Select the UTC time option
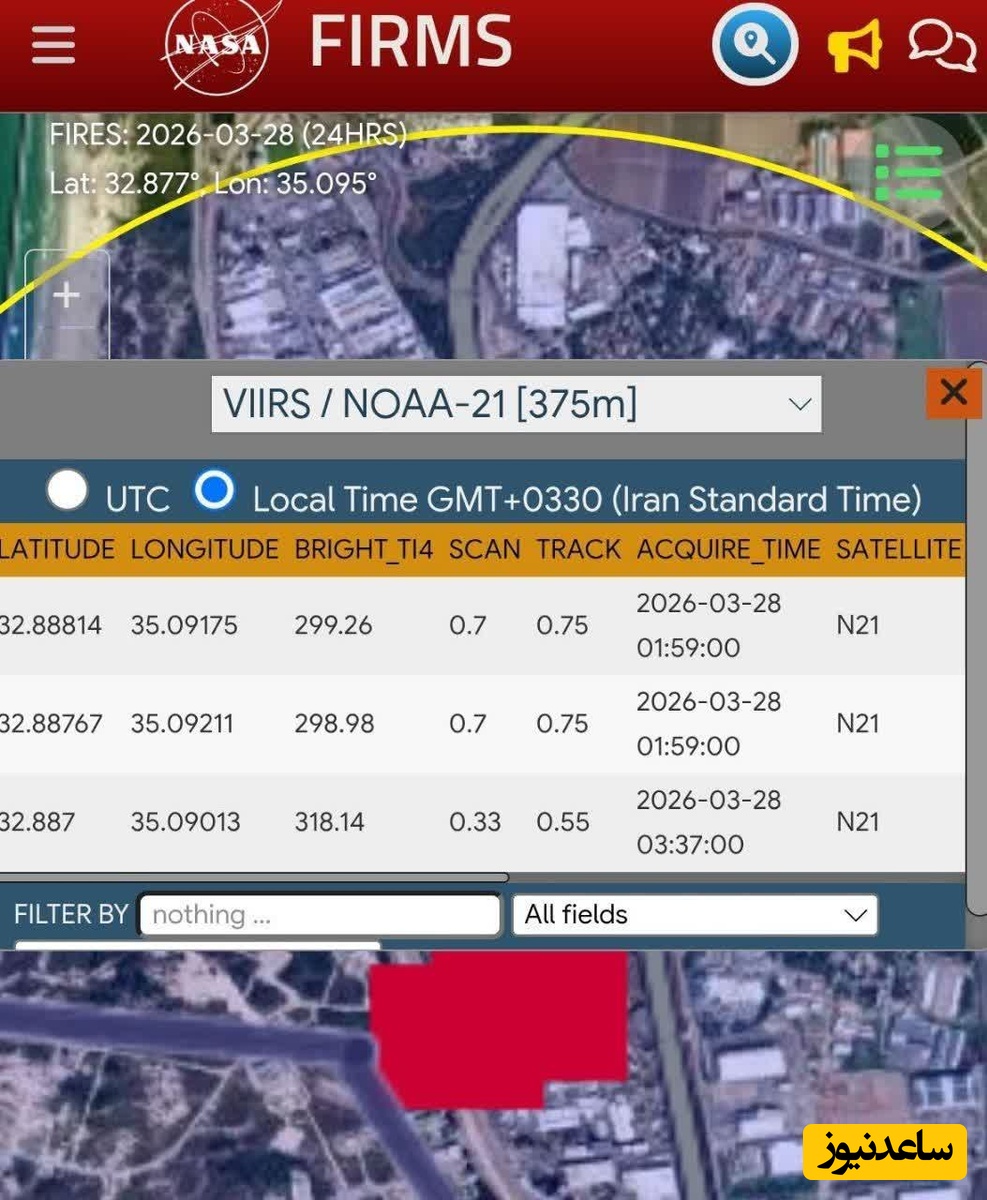 click(x=68, y=491)
